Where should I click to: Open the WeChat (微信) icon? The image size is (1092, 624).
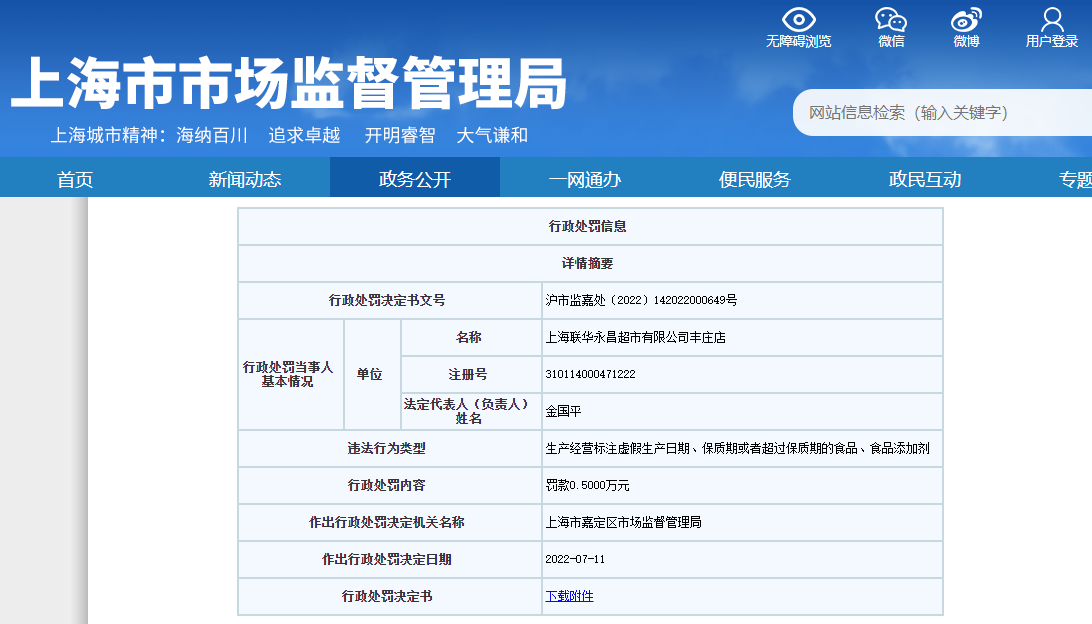890,20
